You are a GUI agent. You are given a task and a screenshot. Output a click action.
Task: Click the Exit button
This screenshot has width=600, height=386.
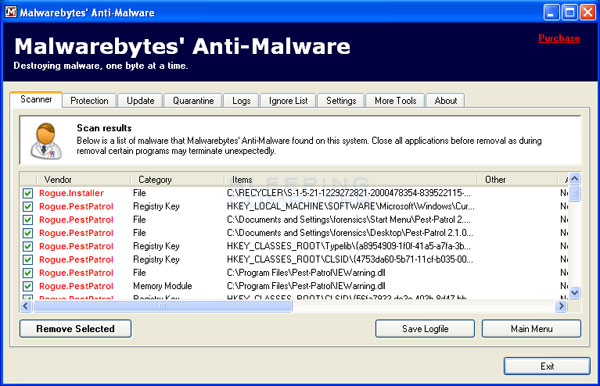tap(547, 366)
